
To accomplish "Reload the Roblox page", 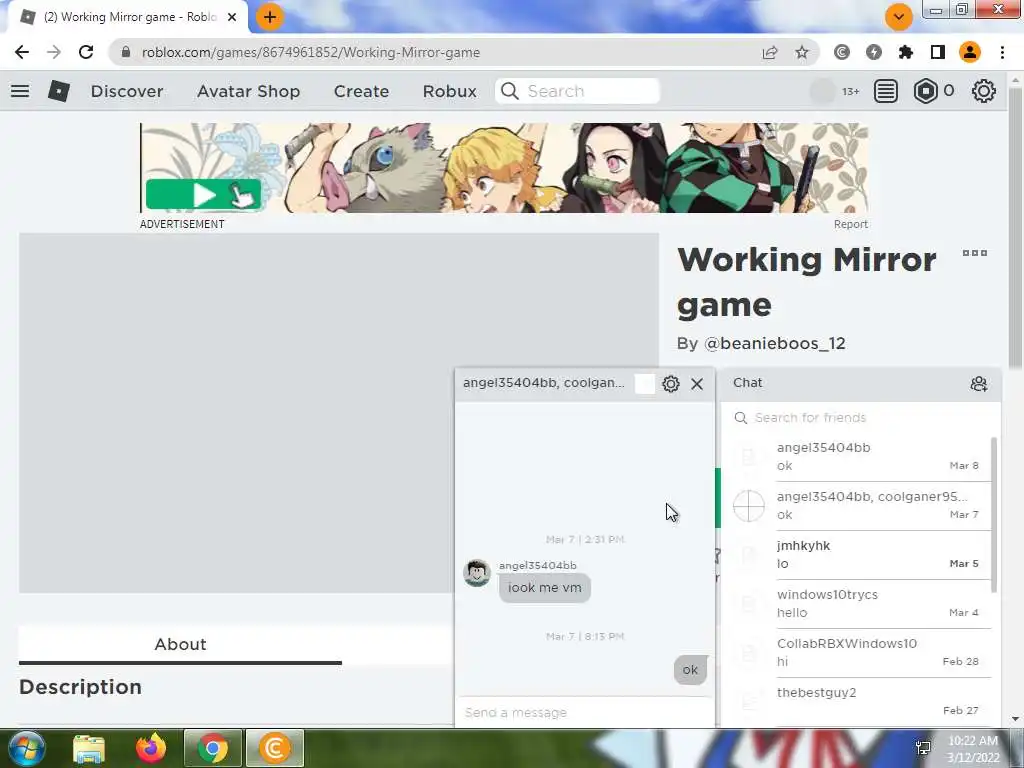I will click(86, 52).
